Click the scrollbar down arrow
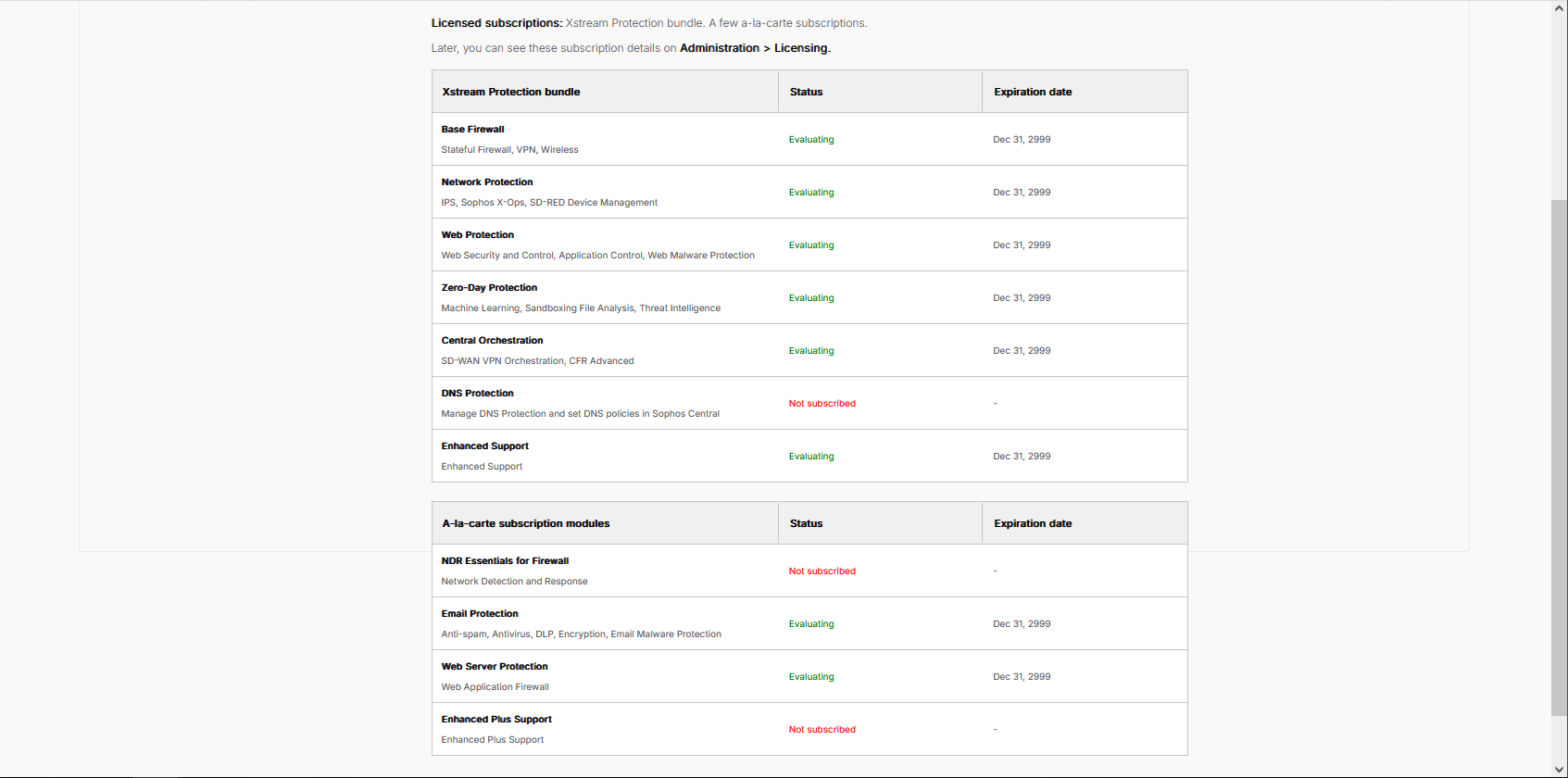Screen dimensions: 1568x778 1560,769
